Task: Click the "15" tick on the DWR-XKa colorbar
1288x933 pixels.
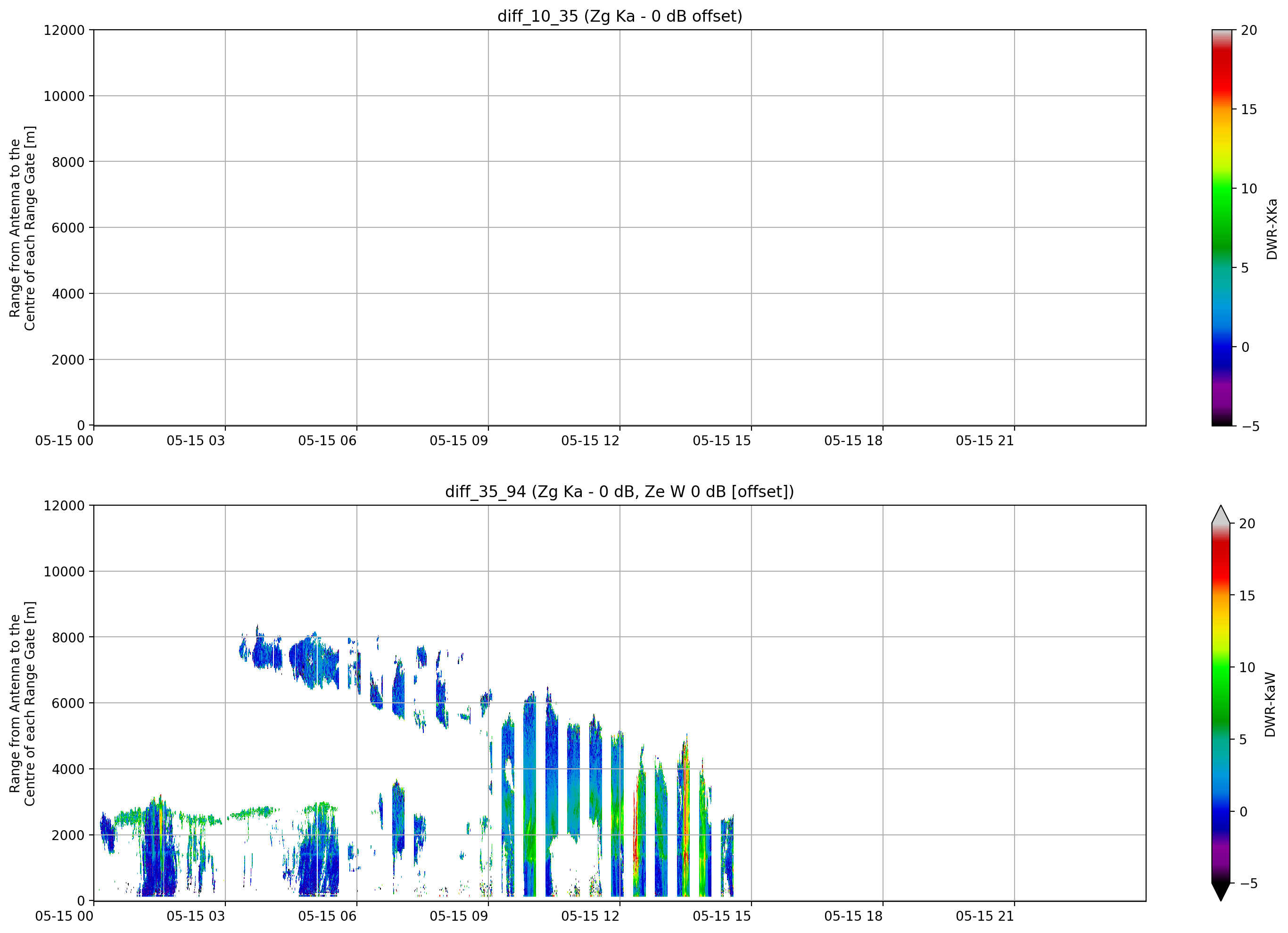Action: [1249, 109]
